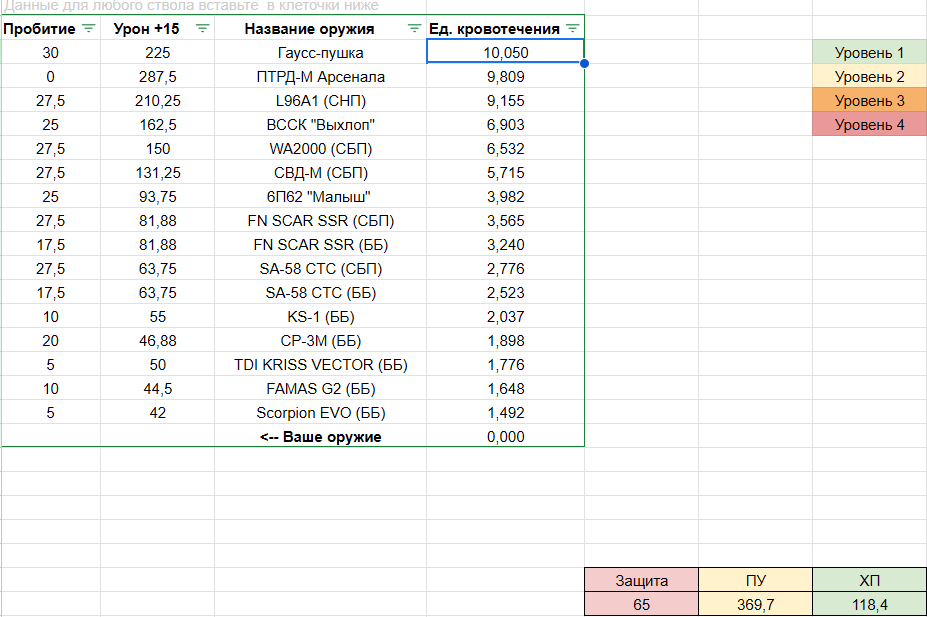Select bleeding value 6,532 cell
The width and height of the screenshot is (927, 617).
(505, 148)
